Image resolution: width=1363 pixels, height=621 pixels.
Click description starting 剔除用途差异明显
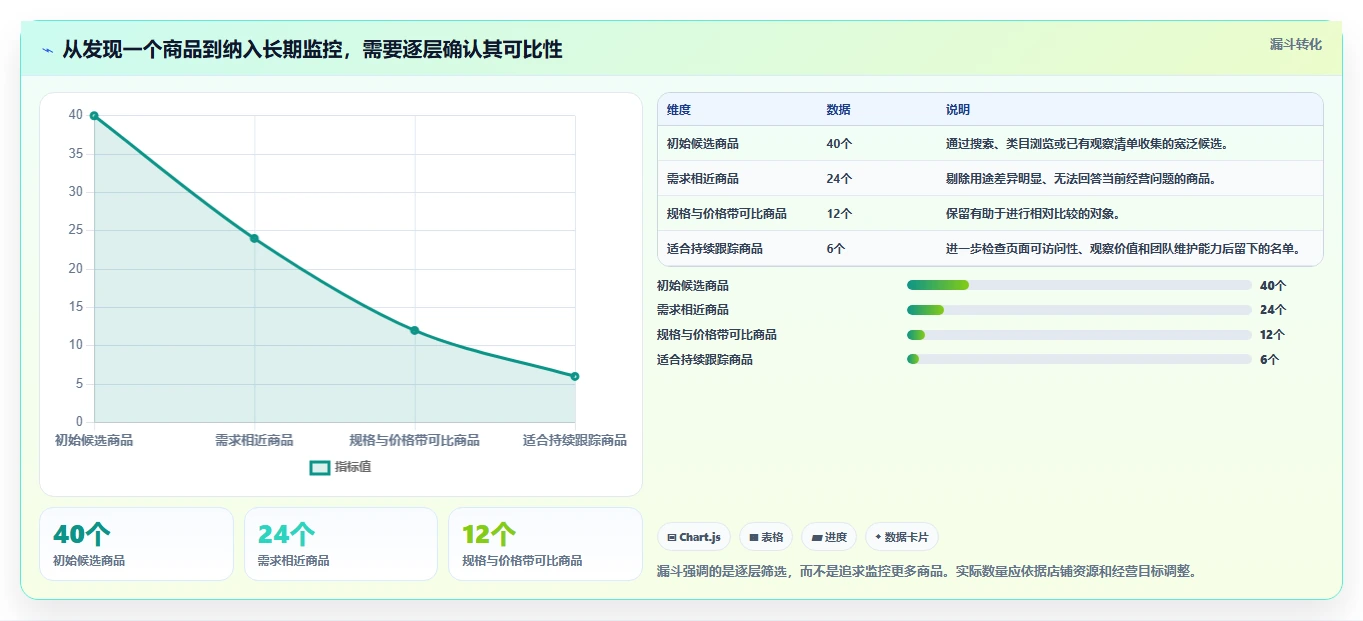tap(1081, 179)
